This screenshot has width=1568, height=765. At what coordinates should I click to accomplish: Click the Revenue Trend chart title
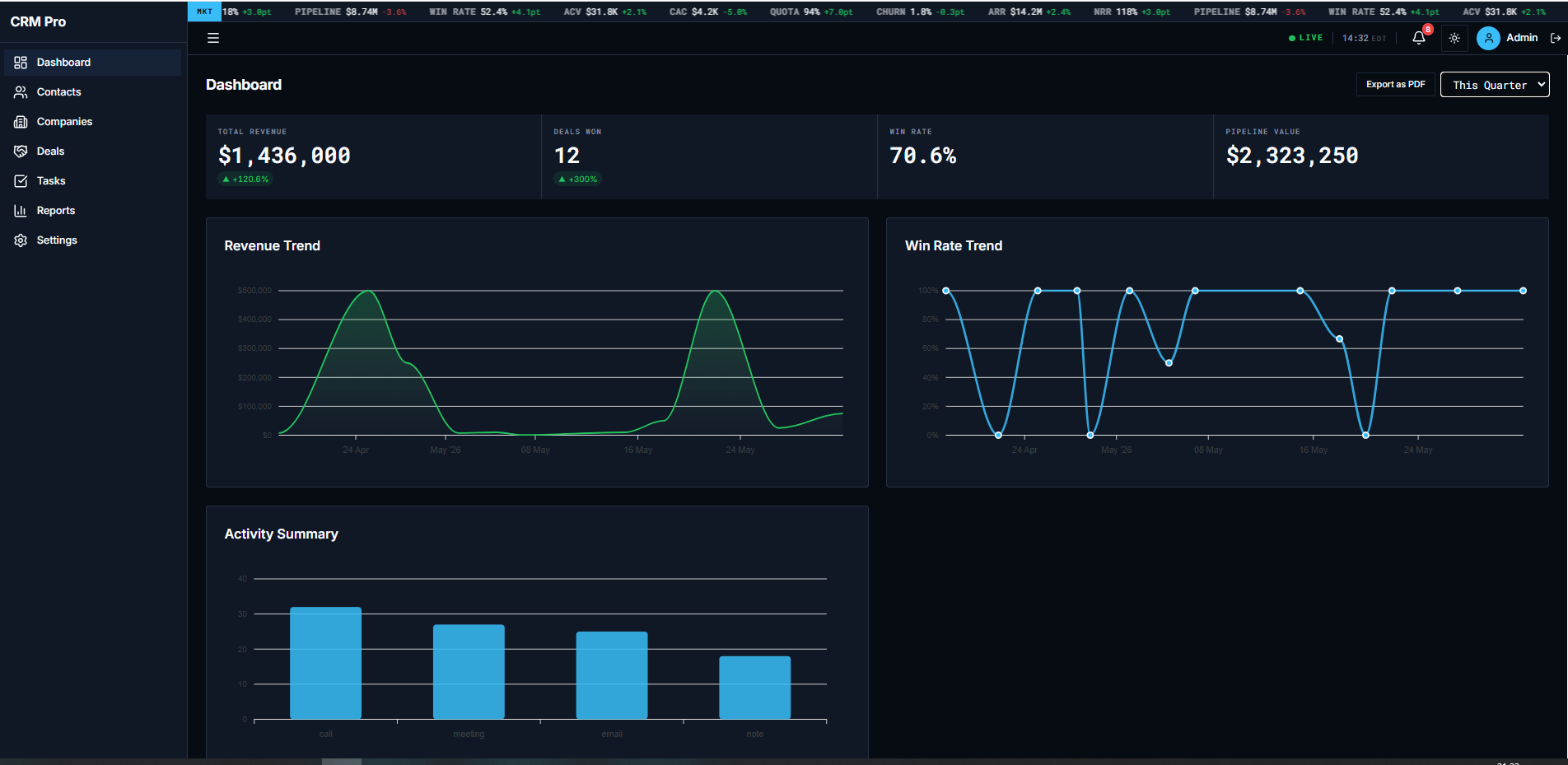pos(272,245)
